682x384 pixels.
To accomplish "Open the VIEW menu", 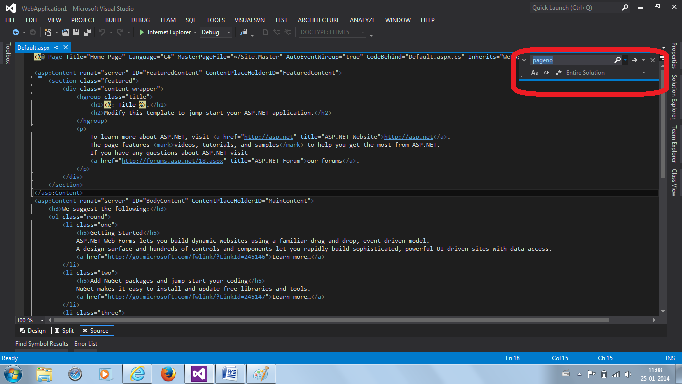I will (x=54, y=20).
